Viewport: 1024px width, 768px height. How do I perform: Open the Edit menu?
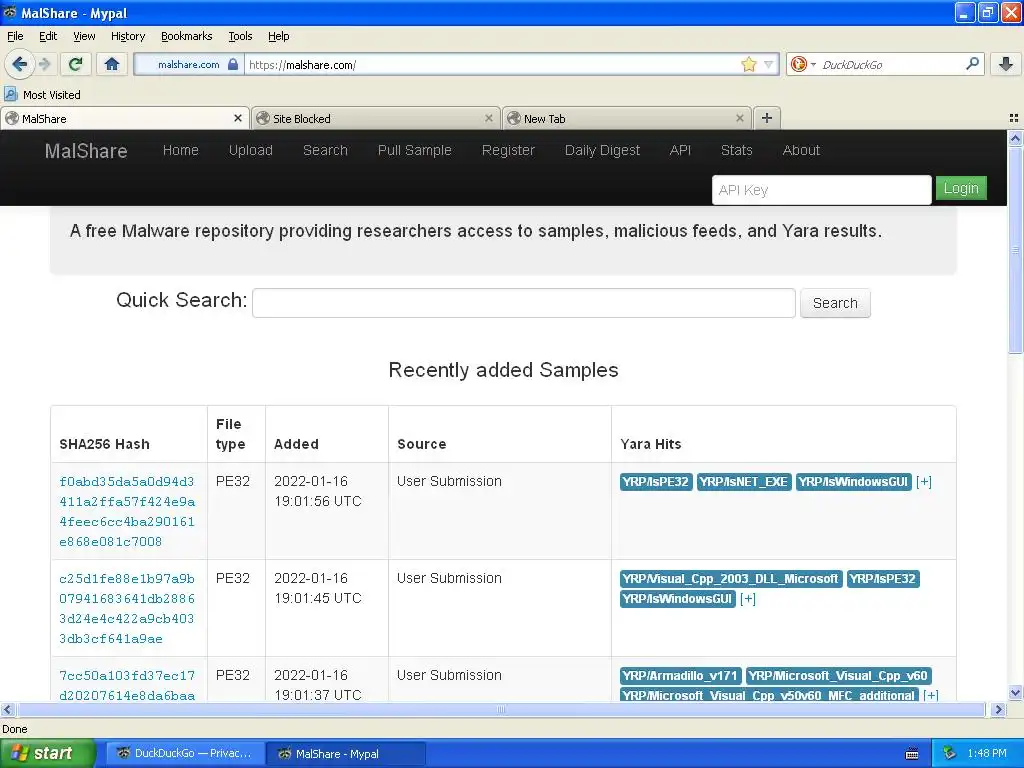(48, 36)
